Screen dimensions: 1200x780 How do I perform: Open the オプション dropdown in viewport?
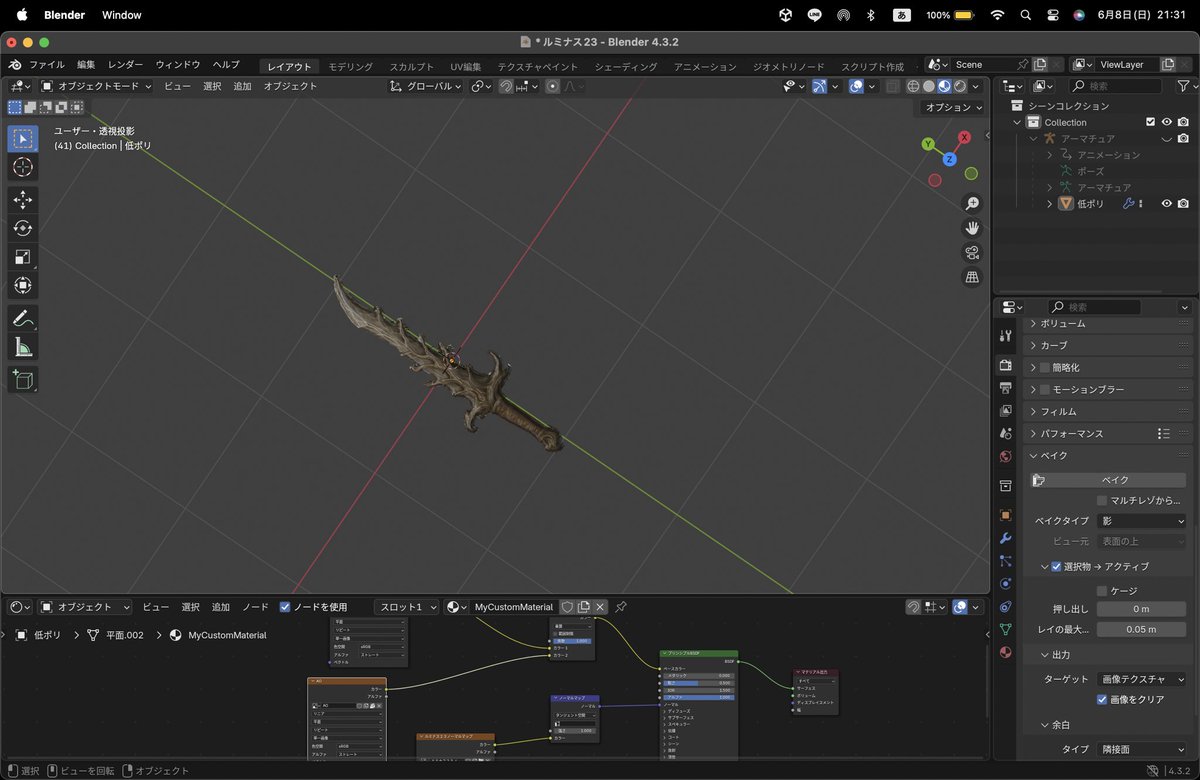pos(952,107)
